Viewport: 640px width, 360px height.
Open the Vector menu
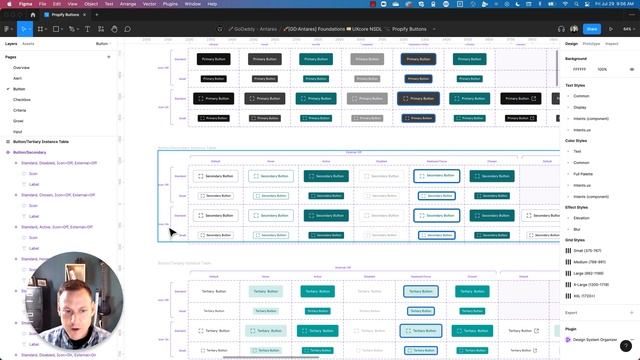click(x=149, y=4)
